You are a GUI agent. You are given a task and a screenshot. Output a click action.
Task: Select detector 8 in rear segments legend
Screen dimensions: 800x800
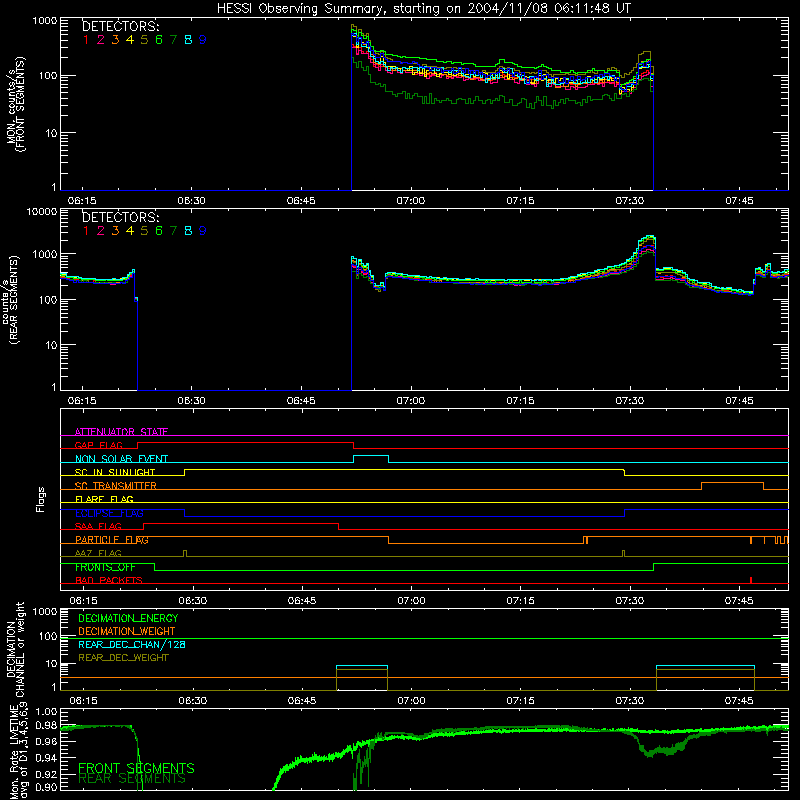[x=188, y=231]
